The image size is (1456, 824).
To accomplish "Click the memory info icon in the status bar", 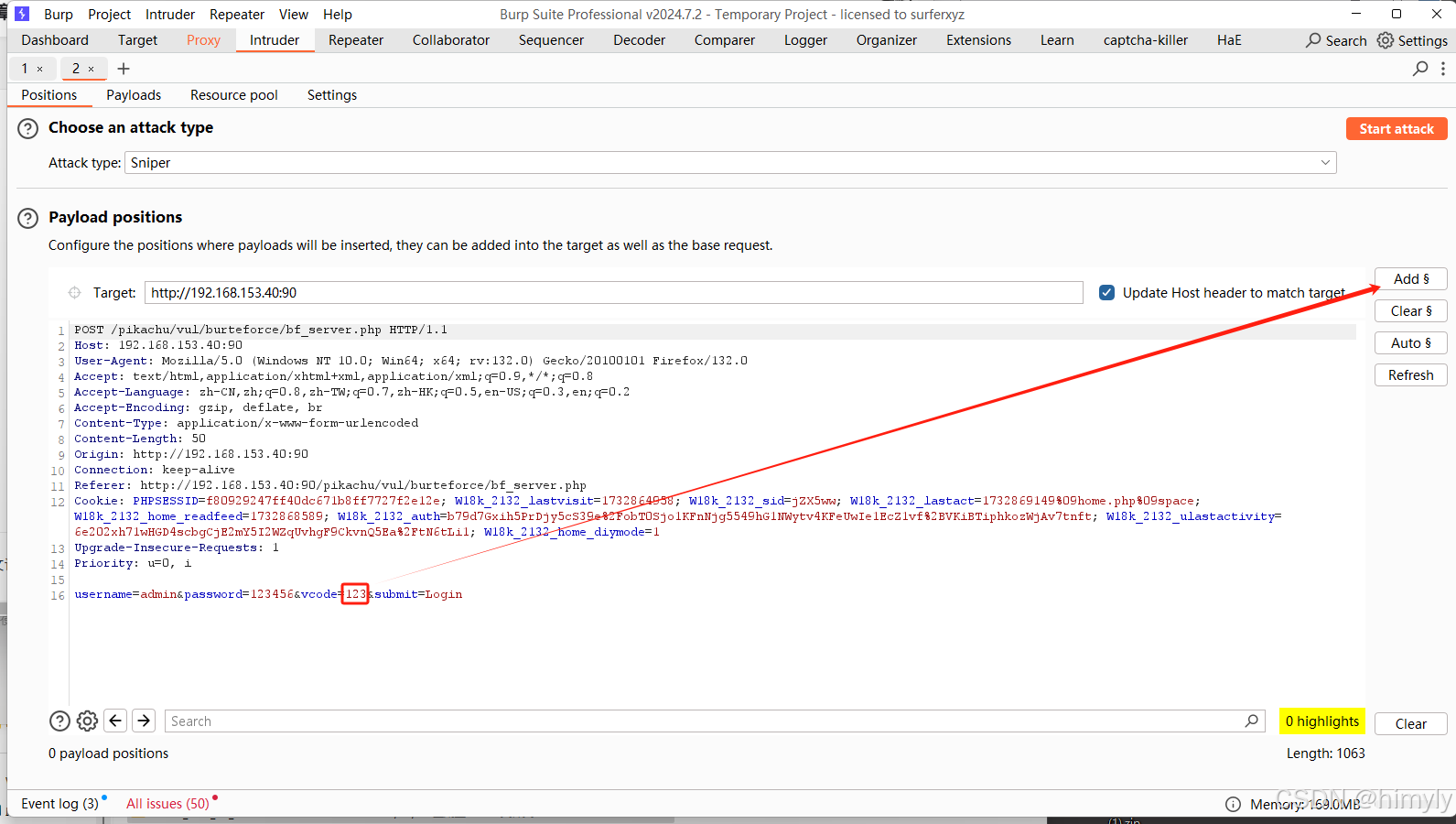I will click(1233, 804).
